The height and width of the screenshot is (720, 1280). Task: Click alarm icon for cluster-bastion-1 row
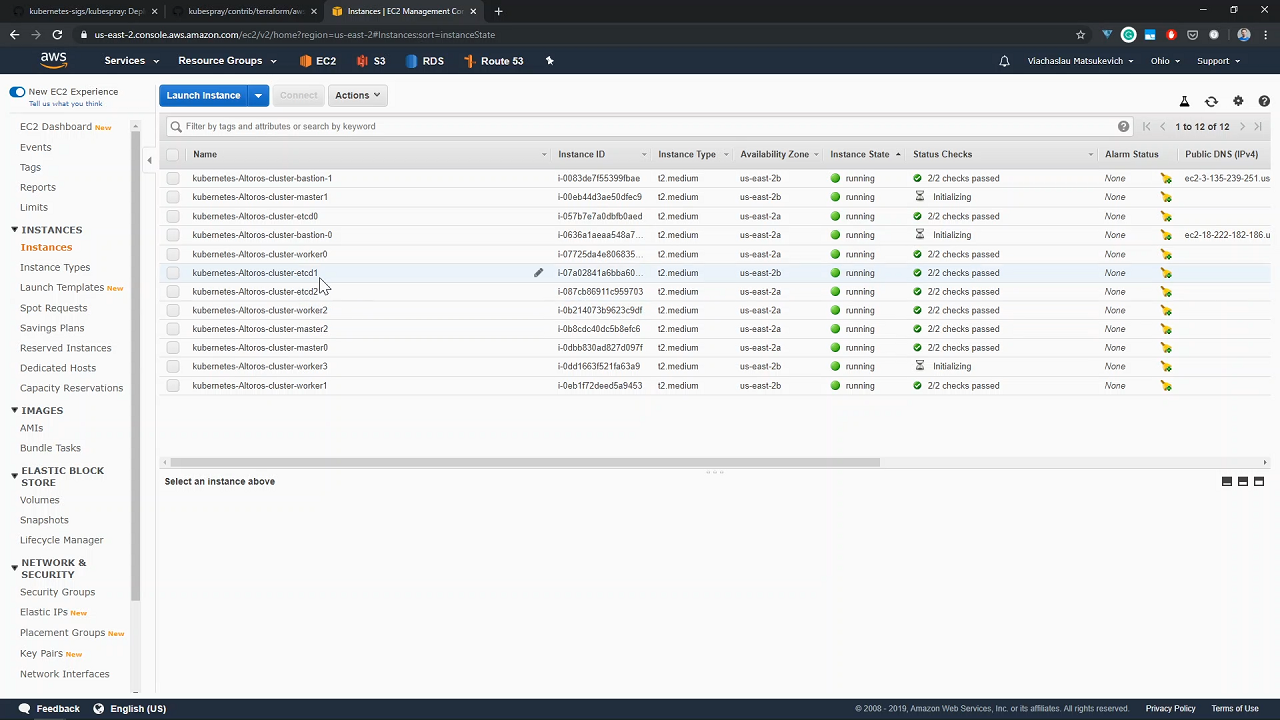point(1166,178)
